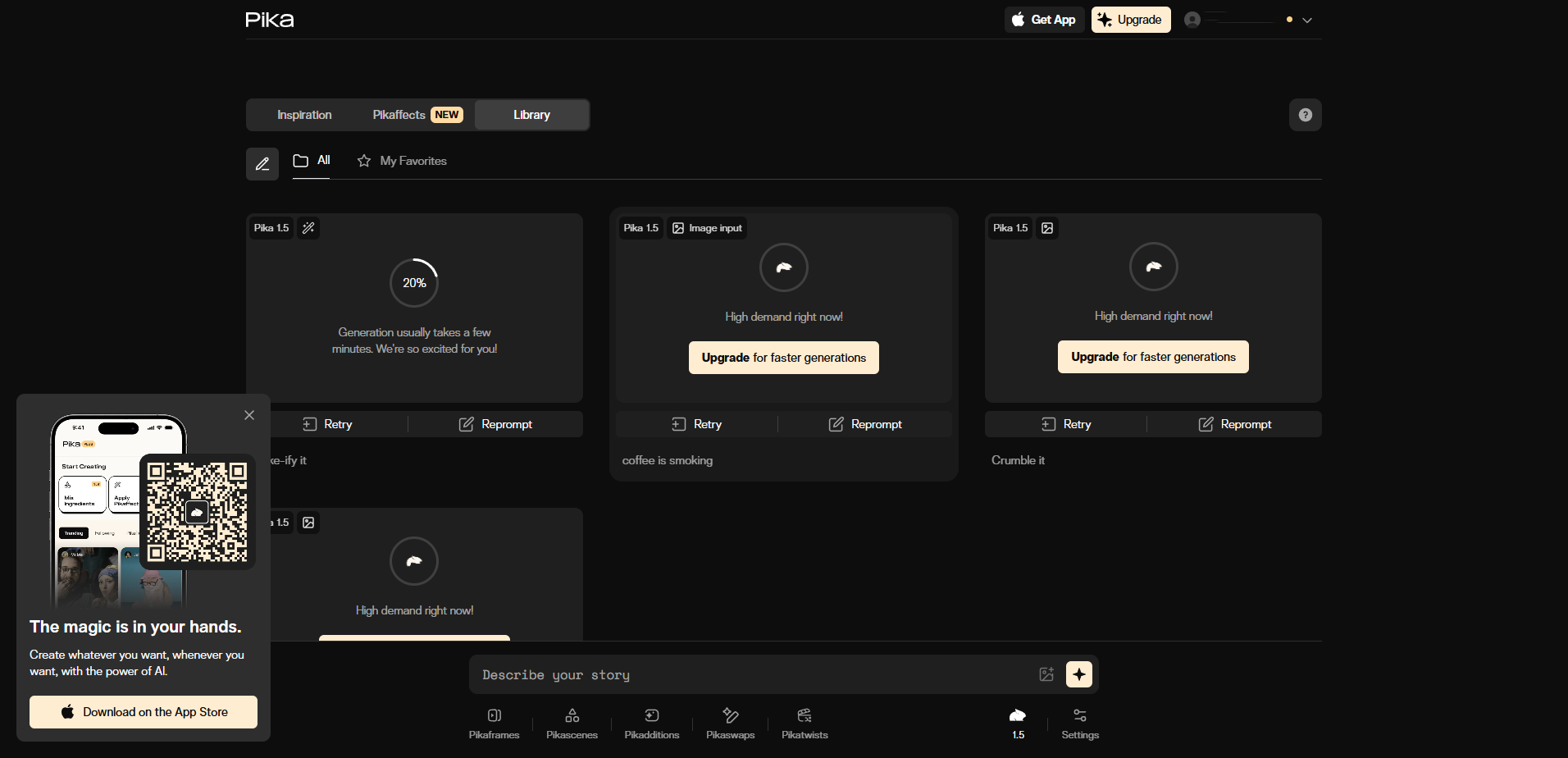Open the Pikatwists tool
The width and height of the screenshot is (1568, 758).
(805, 724)
